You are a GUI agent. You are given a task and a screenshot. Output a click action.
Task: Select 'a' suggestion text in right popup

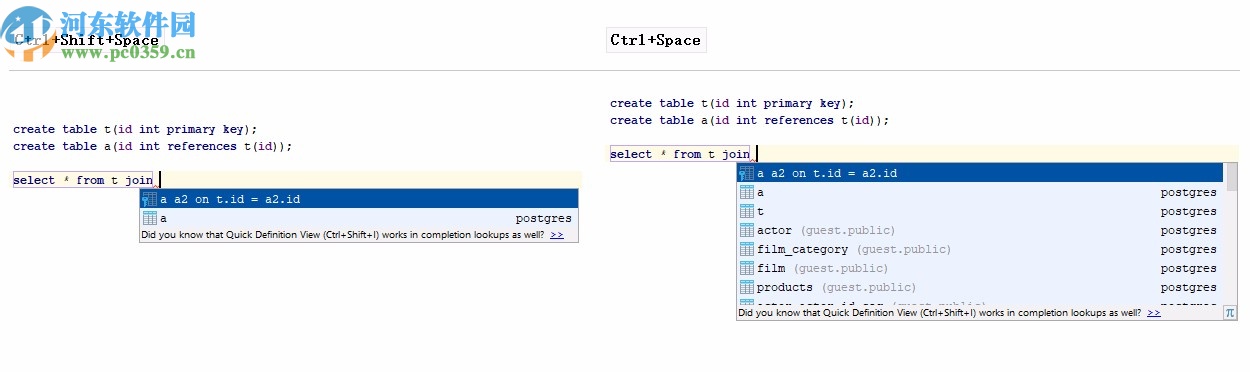coord(760,192)
